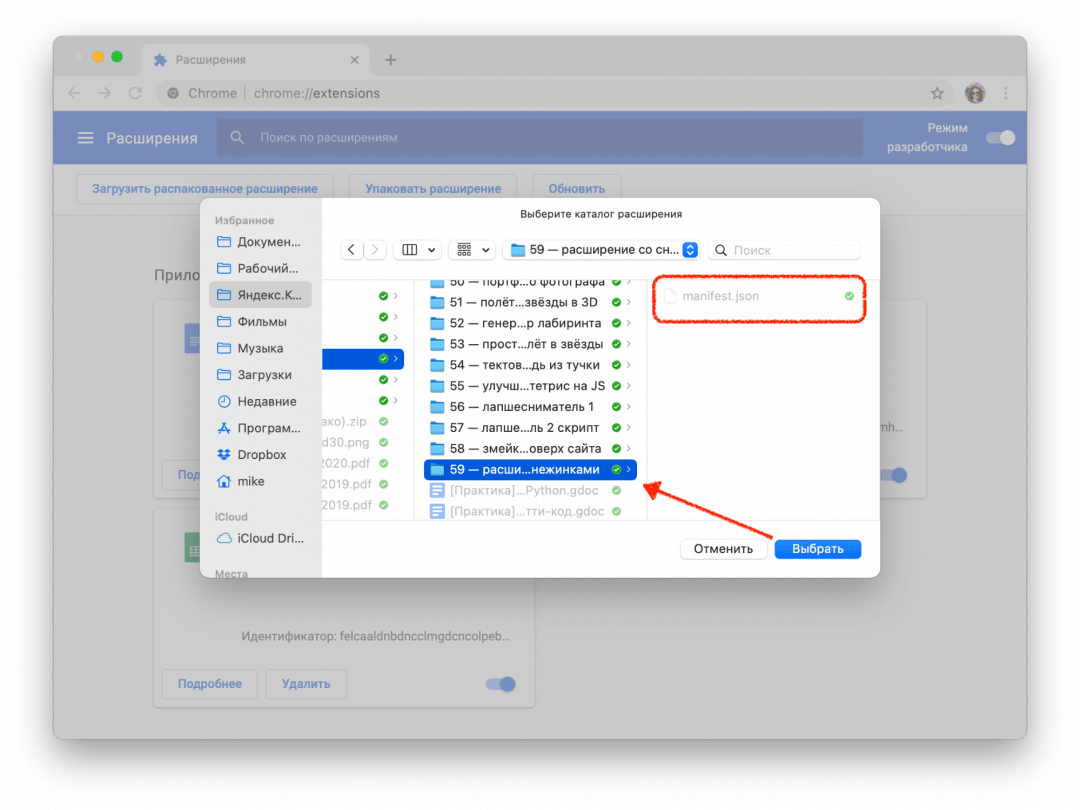The width and height of the screenshot is (1080, 810).
Task: Go back with dialog's left chevron button
Action: [351, 250]
